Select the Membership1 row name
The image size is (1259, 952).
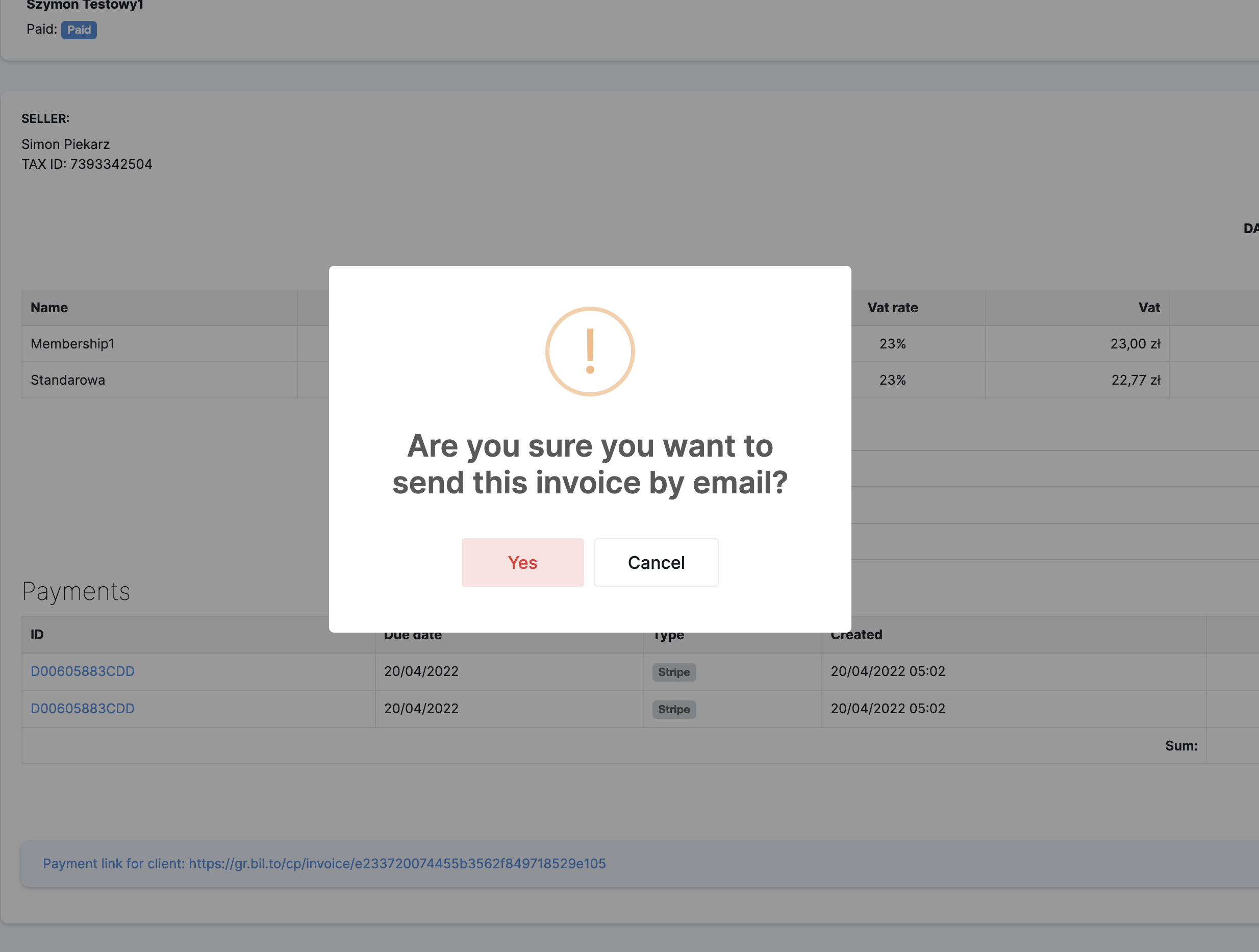72,344
